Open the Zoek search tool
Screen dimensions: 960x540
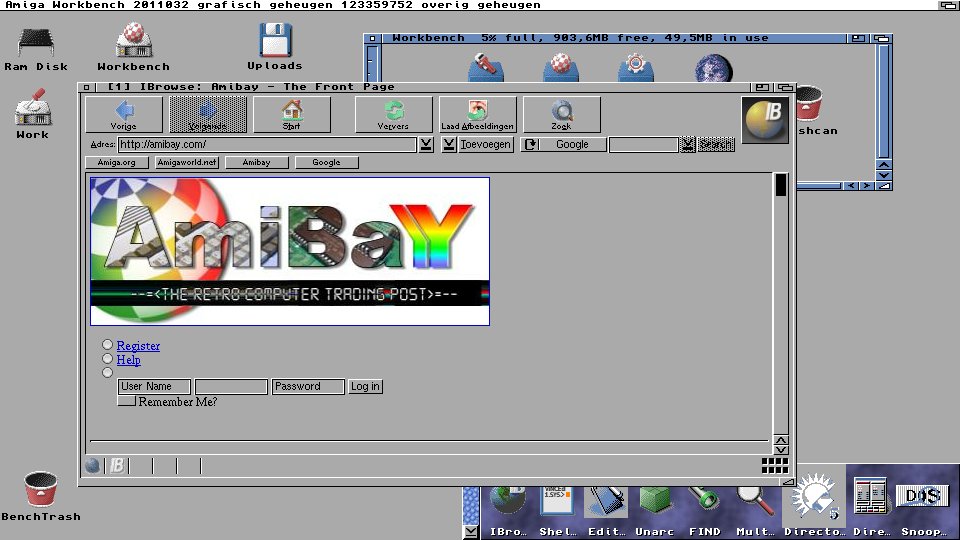(x=561, y=114)
